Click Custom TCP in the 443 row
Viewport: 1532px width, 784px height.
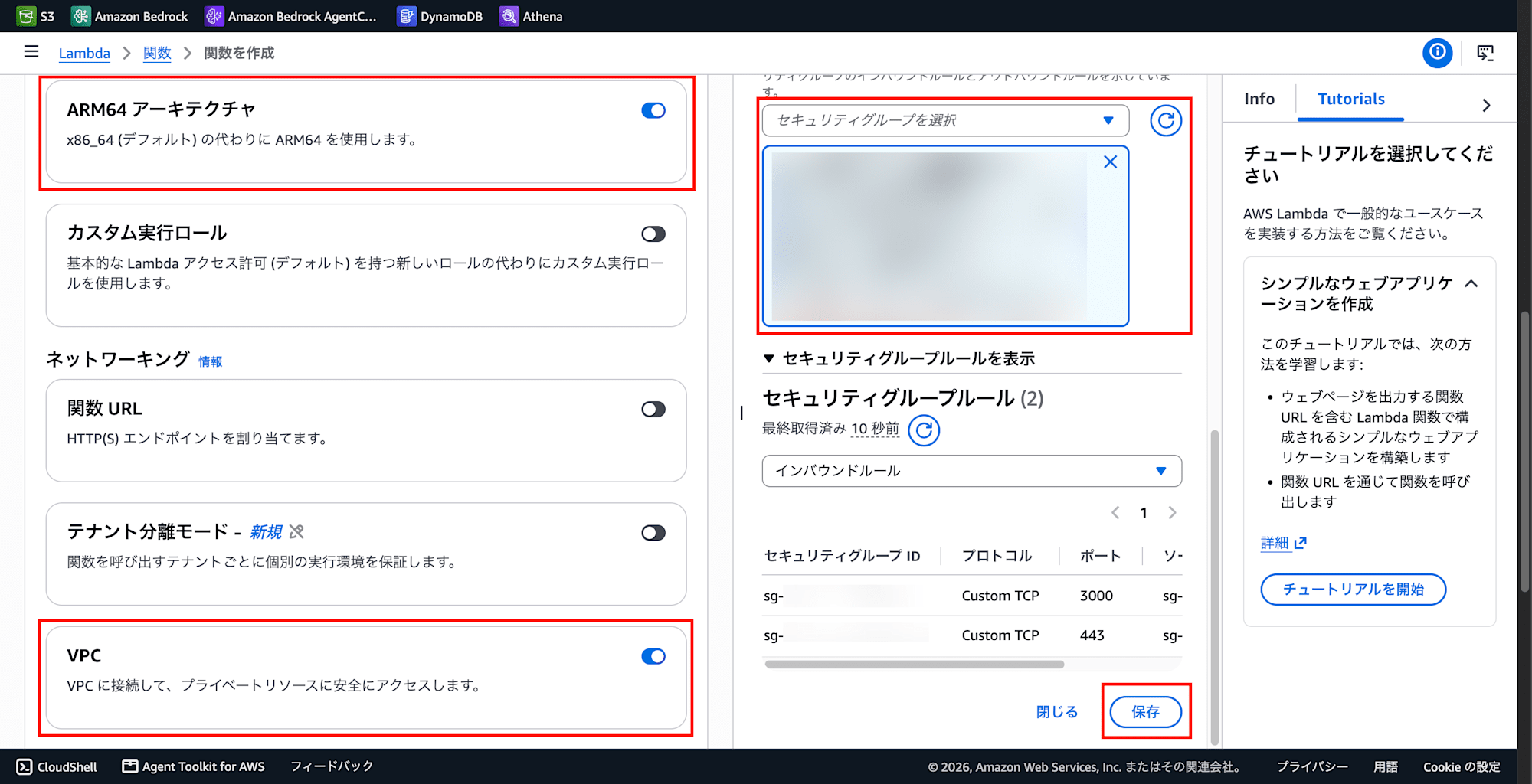point(1000,635)
